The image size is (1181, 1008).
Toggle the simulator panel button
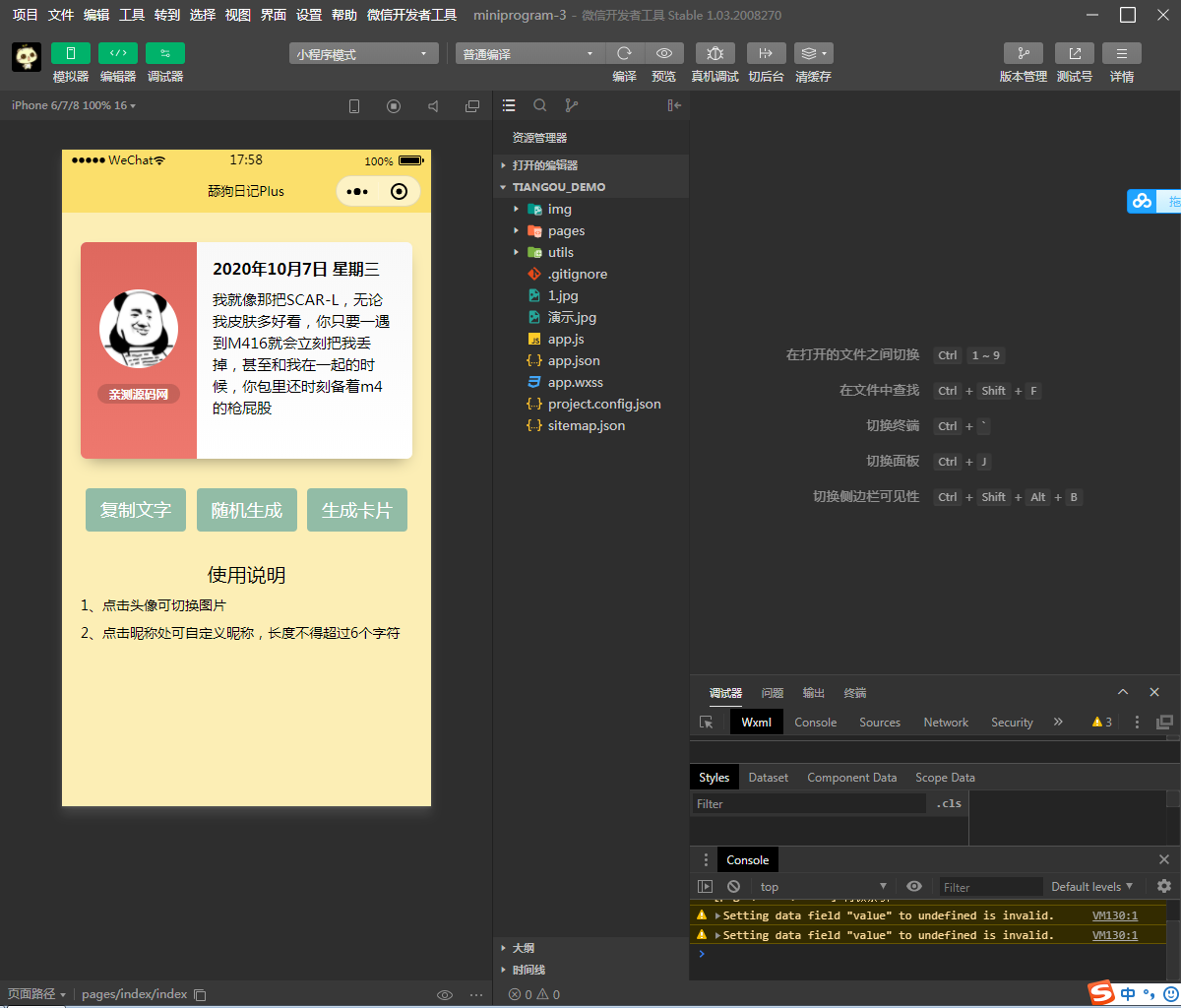(x=70, y=53)
